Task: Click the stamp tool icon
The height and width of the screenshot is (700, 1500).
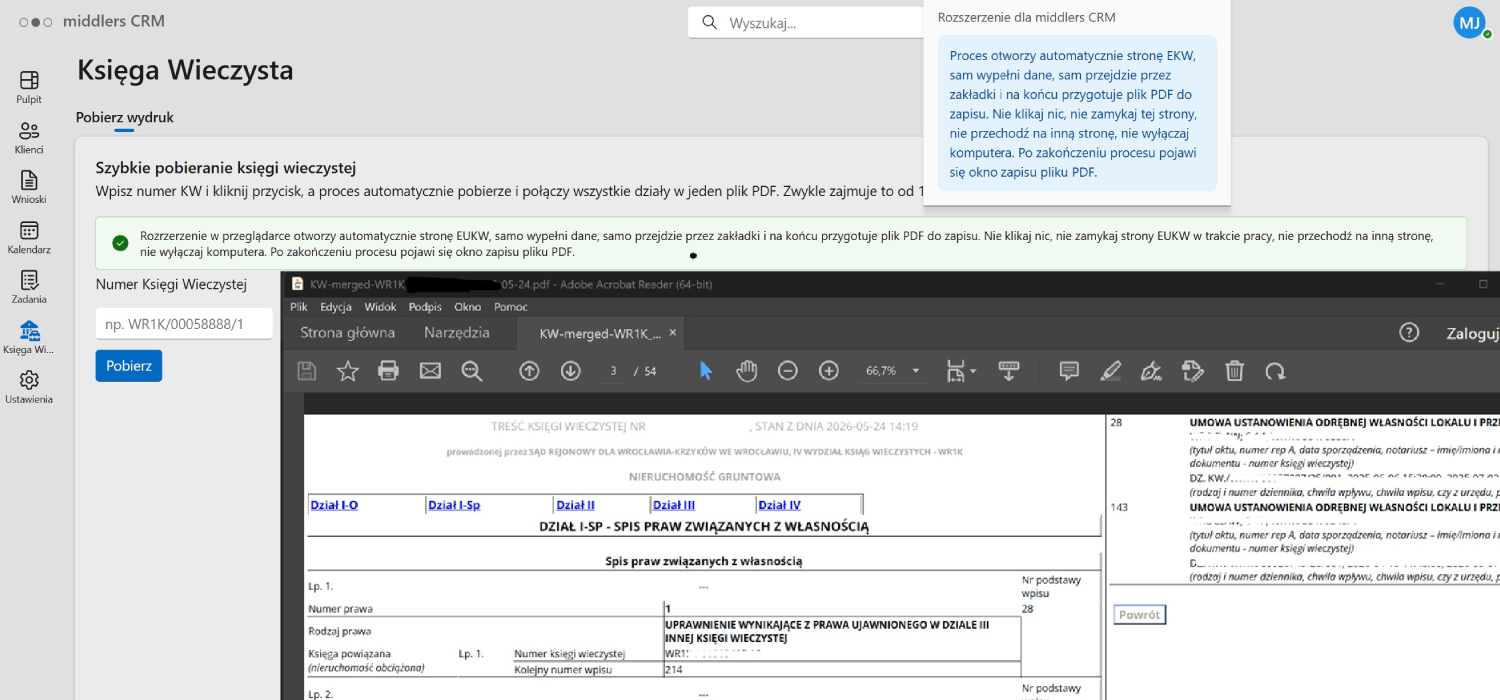Action: click(1192, 371)
